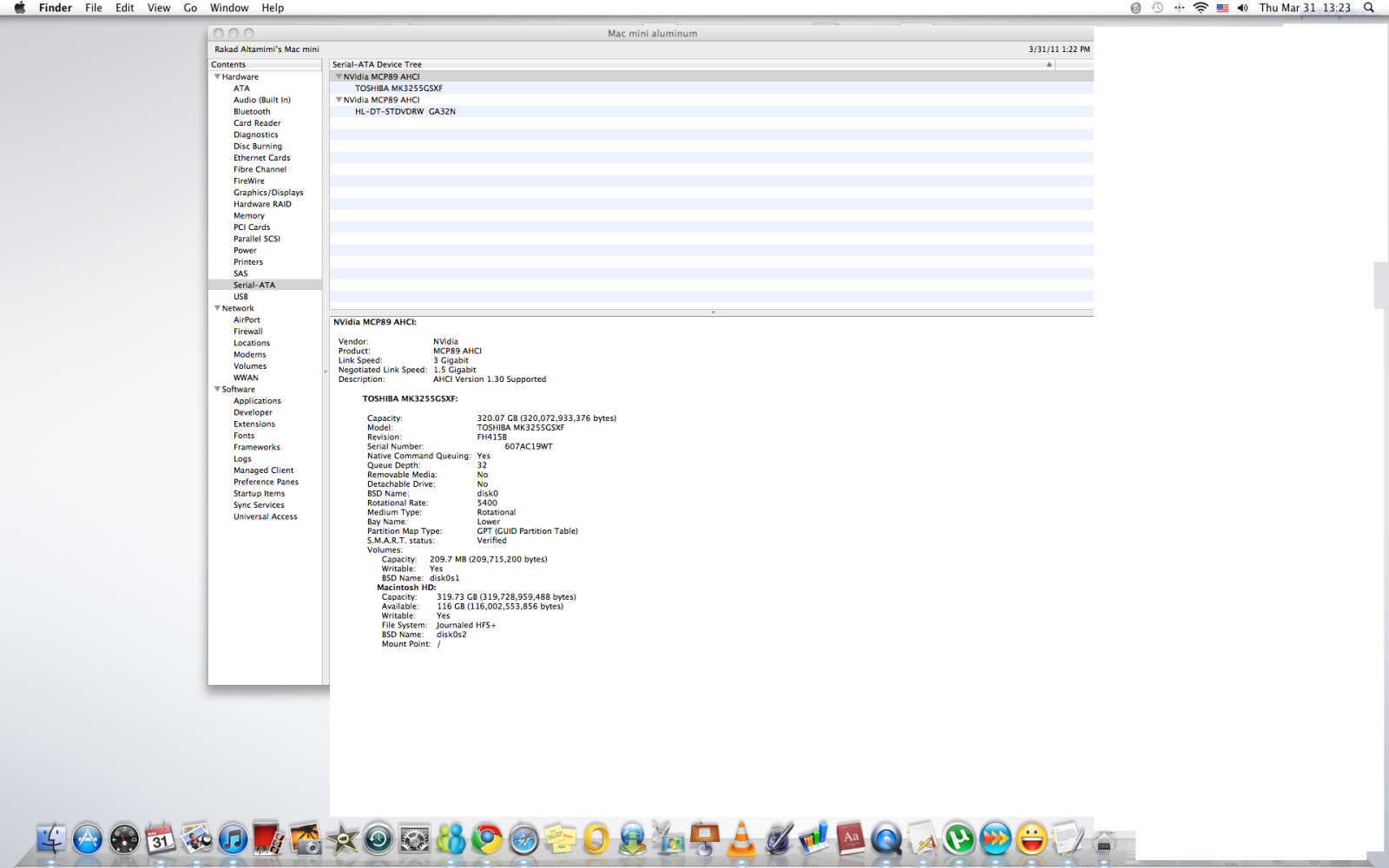Select Bluetooth in the sidebar
Viewport: 1389px width, 868px height.
click(x=252, y=112)
